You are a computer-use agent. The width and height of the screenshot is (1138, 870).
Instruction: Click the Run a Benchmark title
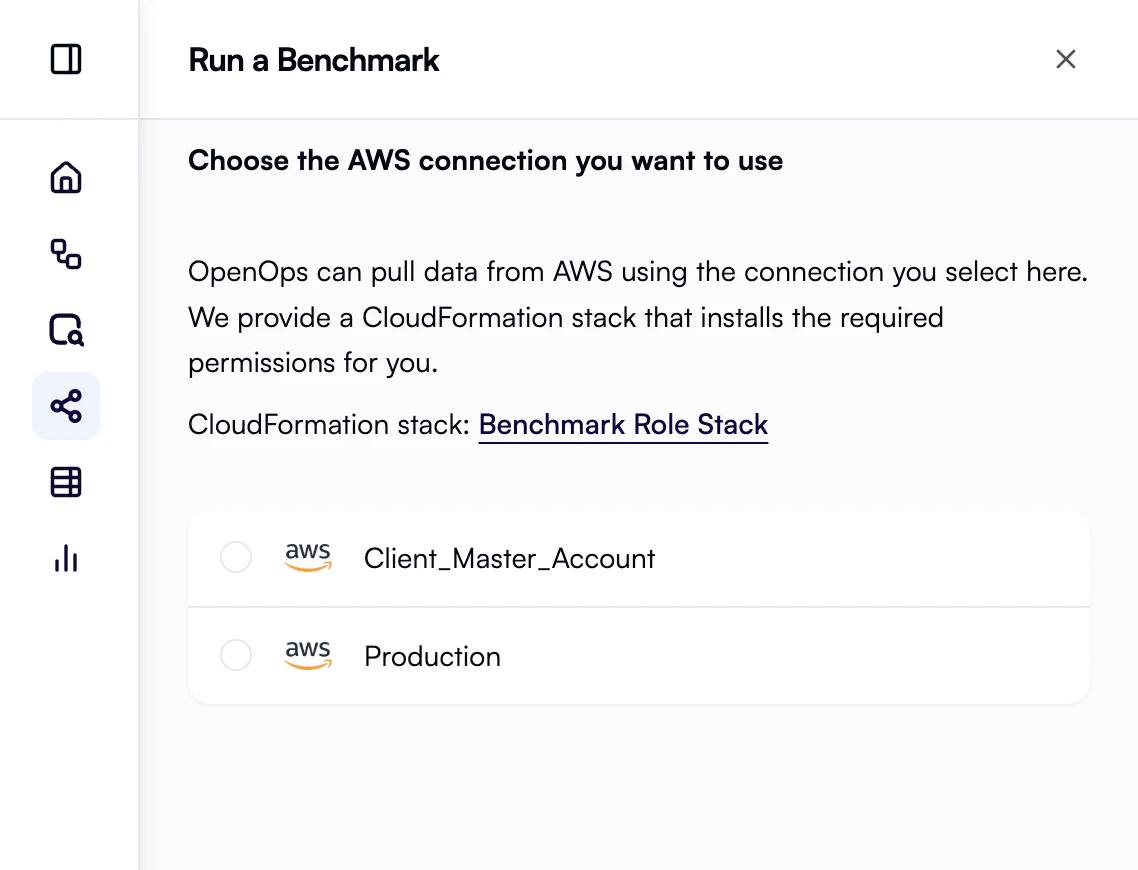pos(313,60)
